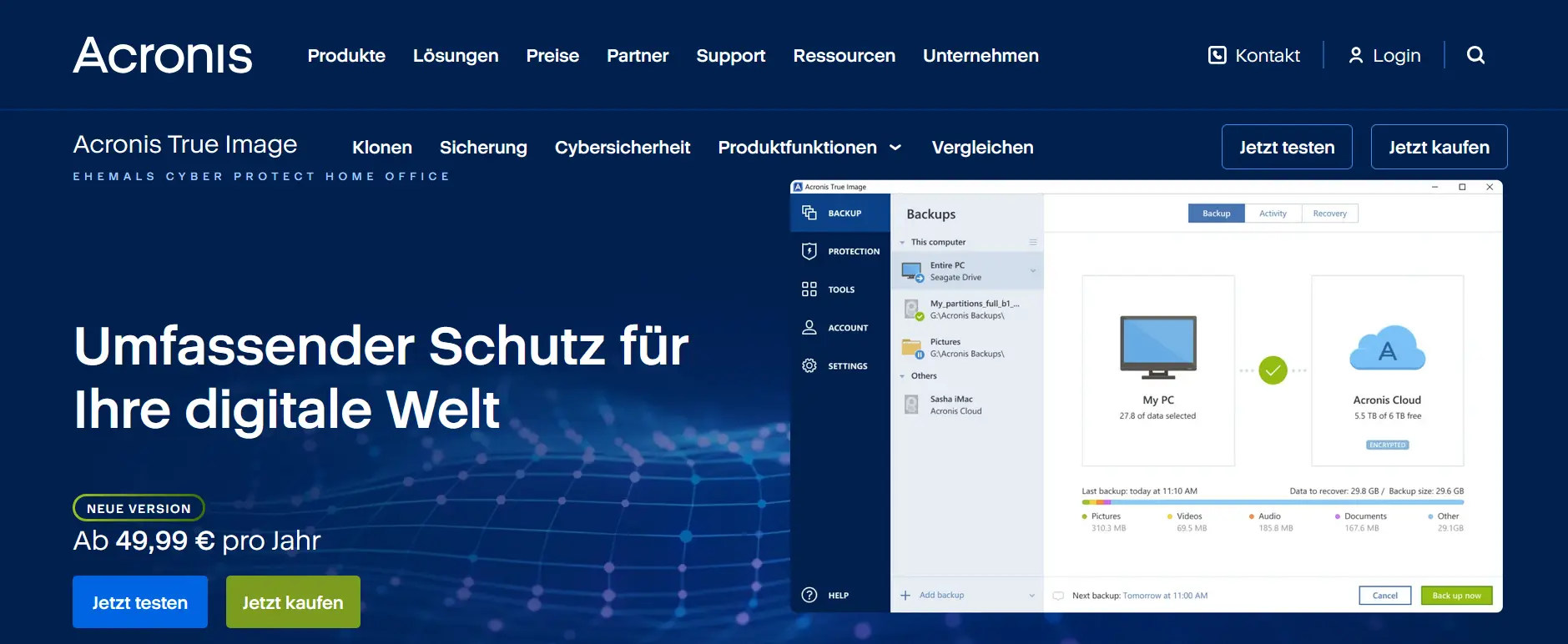Click the Other 29.1GB legend entry
The height and width of the screenshot is (644, 1568).
click(x=1445, y=522)
